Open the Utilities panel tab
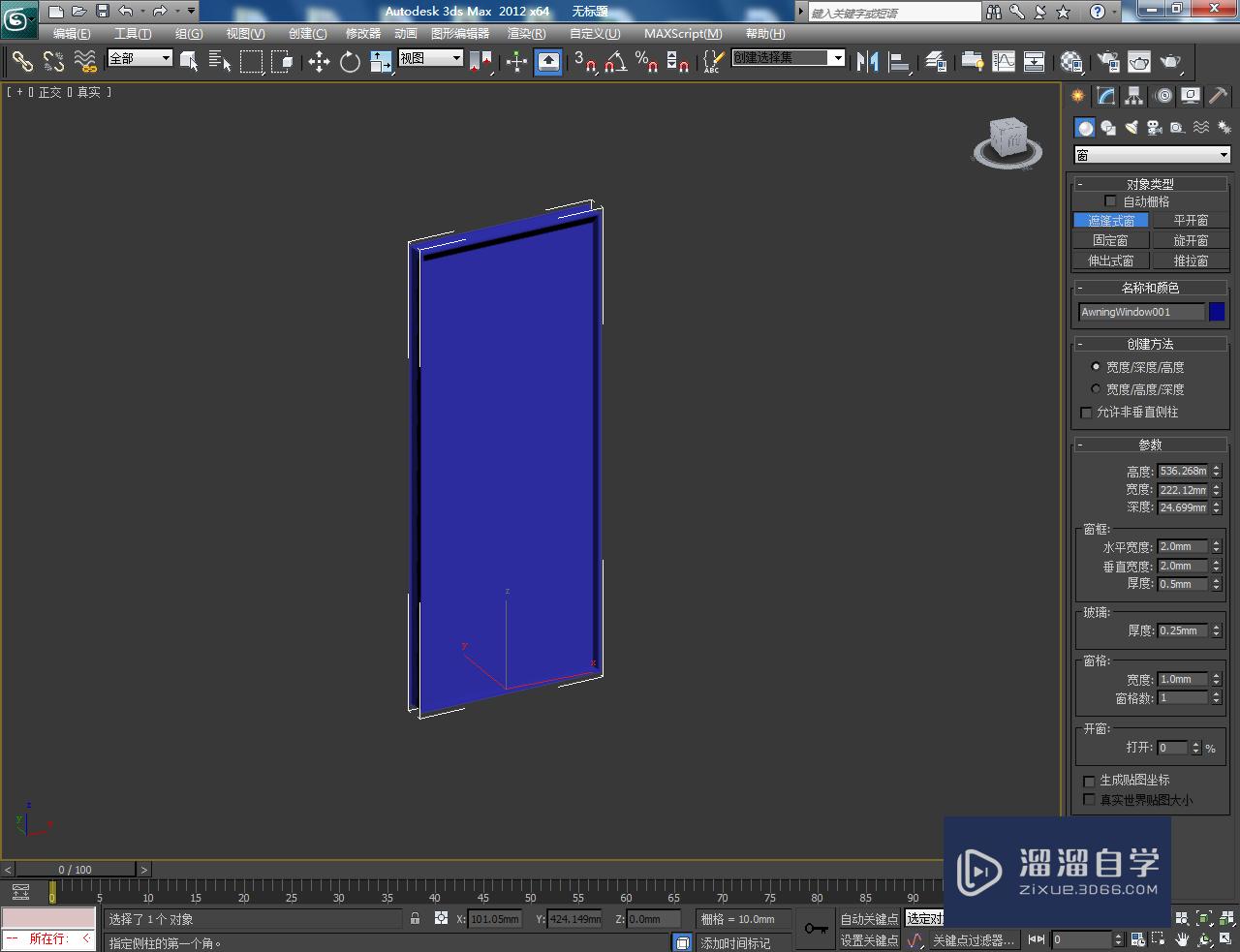 point(1219,96)
